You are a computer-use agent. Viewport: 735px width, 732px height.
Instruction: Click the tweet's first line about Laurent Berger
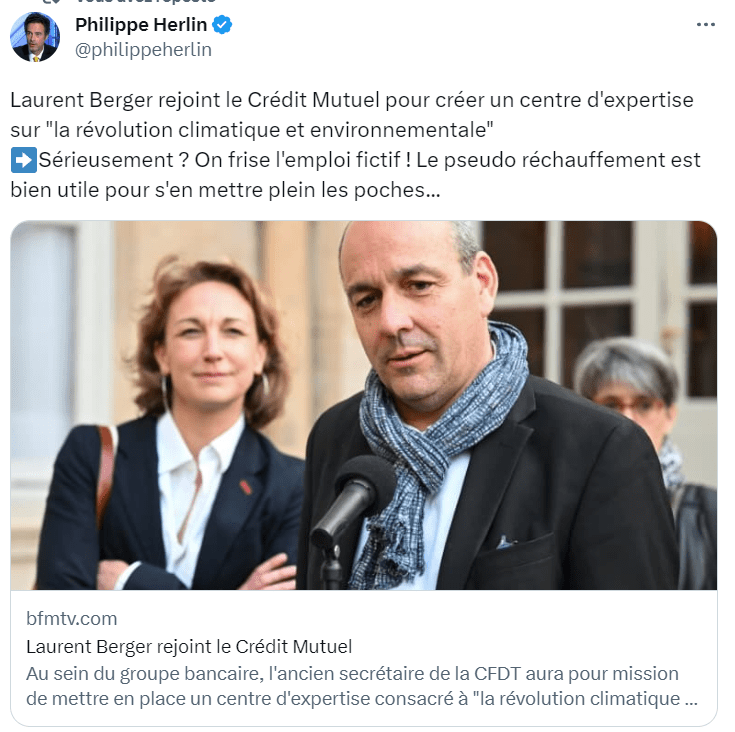click(352, 100)
